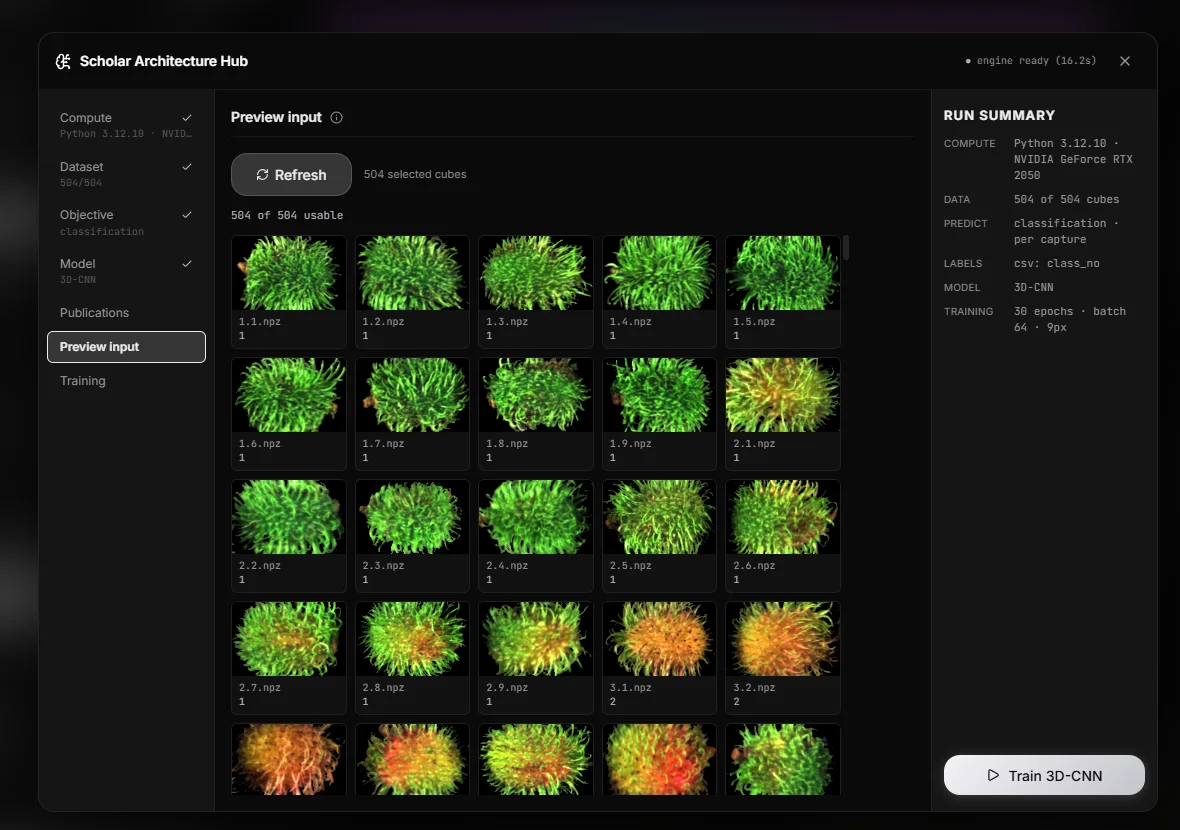Image resolution: width=1180 pixels, height=830 pixels.
Task: Open the Compute step in sidebar
Action: coord(126,125)
